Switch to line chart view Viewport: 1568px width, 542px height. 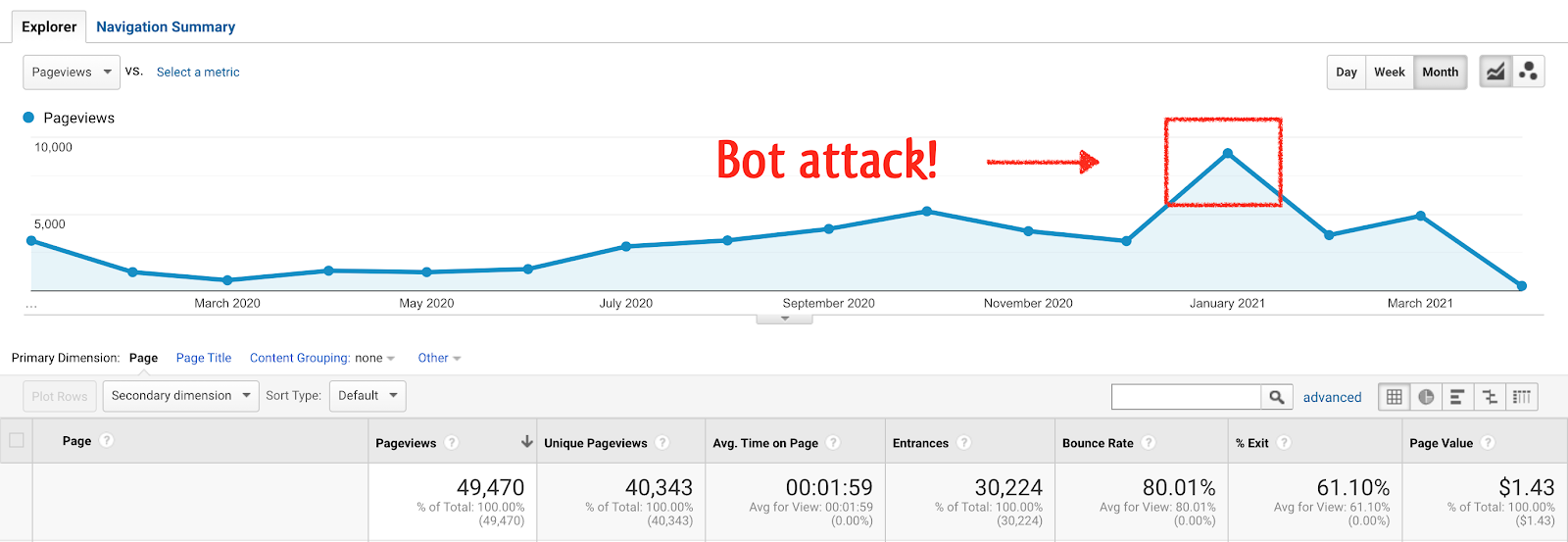(x=1495, y=72)
